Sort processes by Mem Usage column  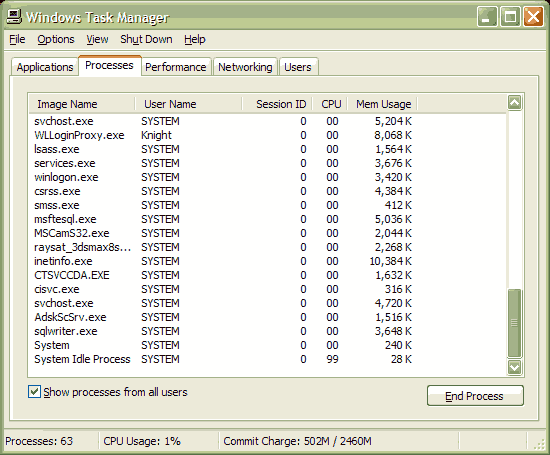point(383,104)
